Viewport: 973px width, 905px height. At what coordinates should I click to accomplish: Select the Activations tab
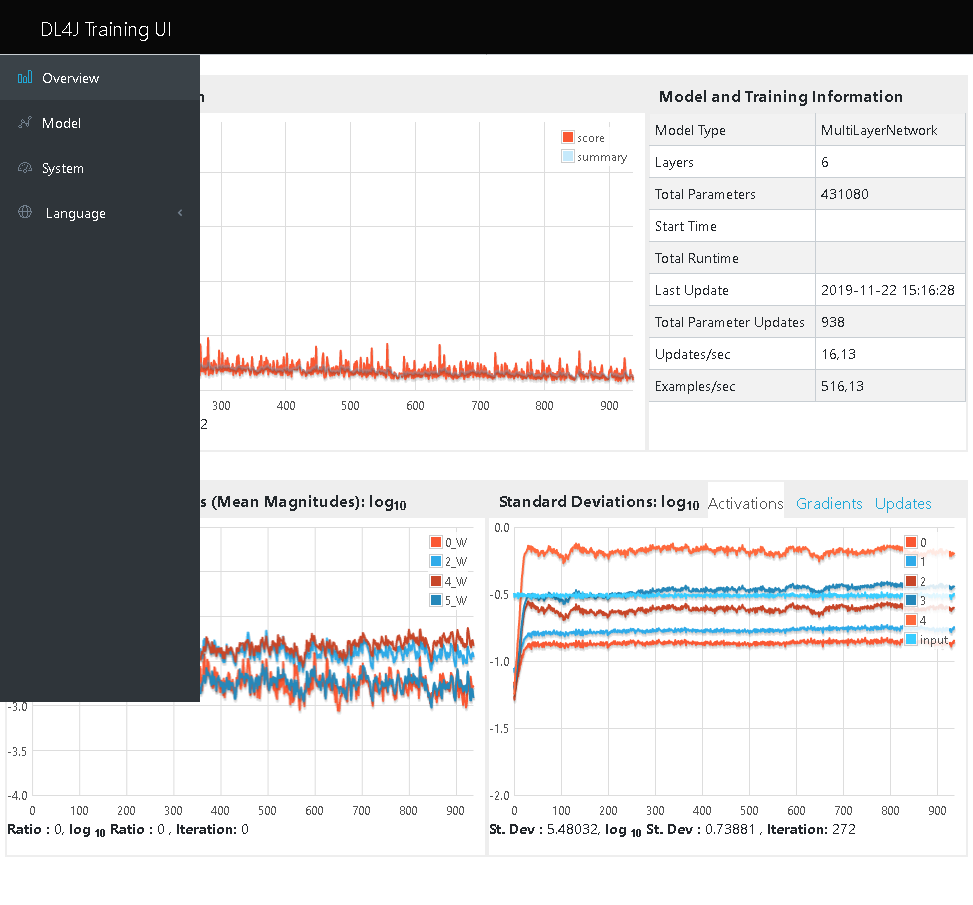[745, 504]
